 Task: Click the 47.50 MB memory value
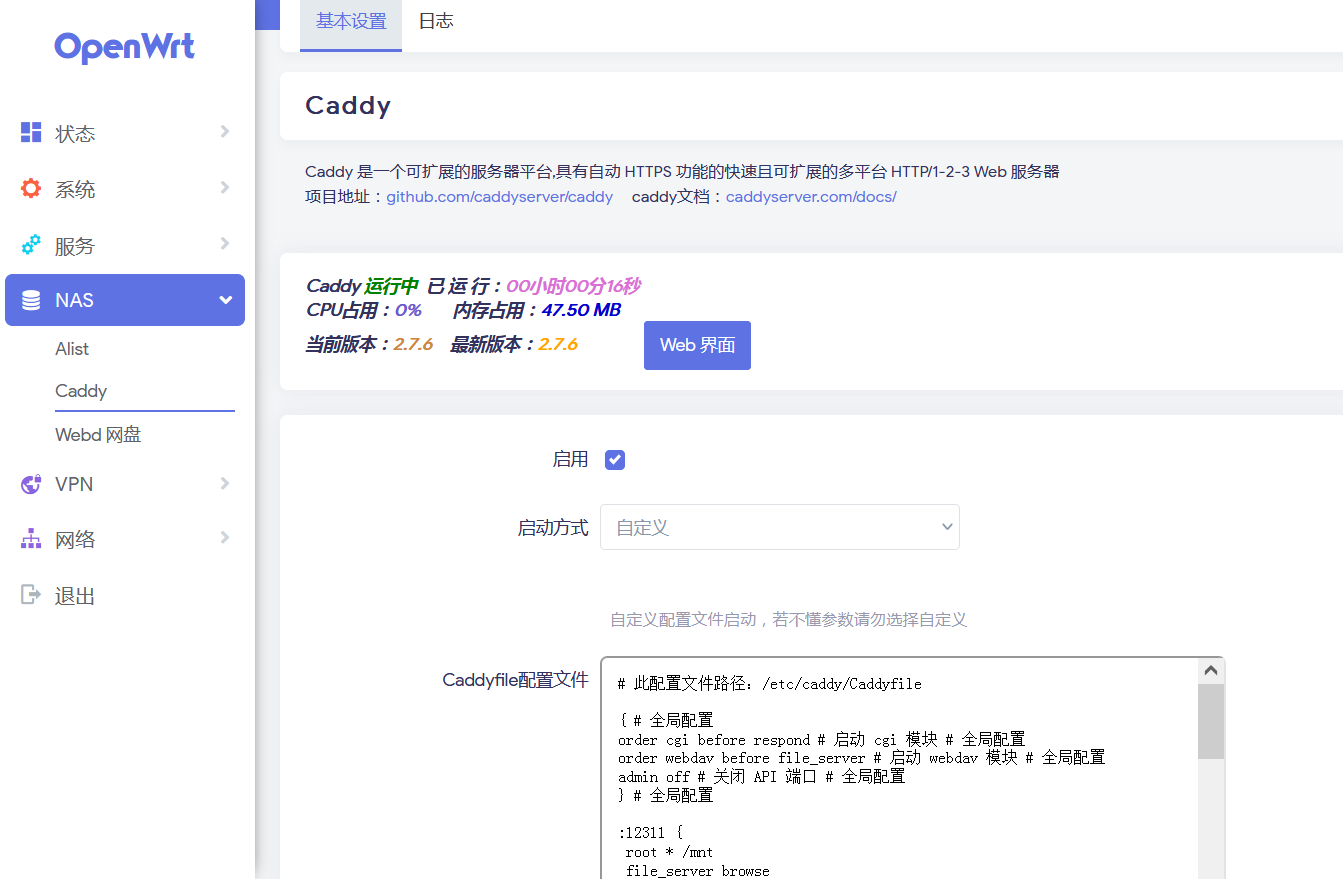point(581,310)
